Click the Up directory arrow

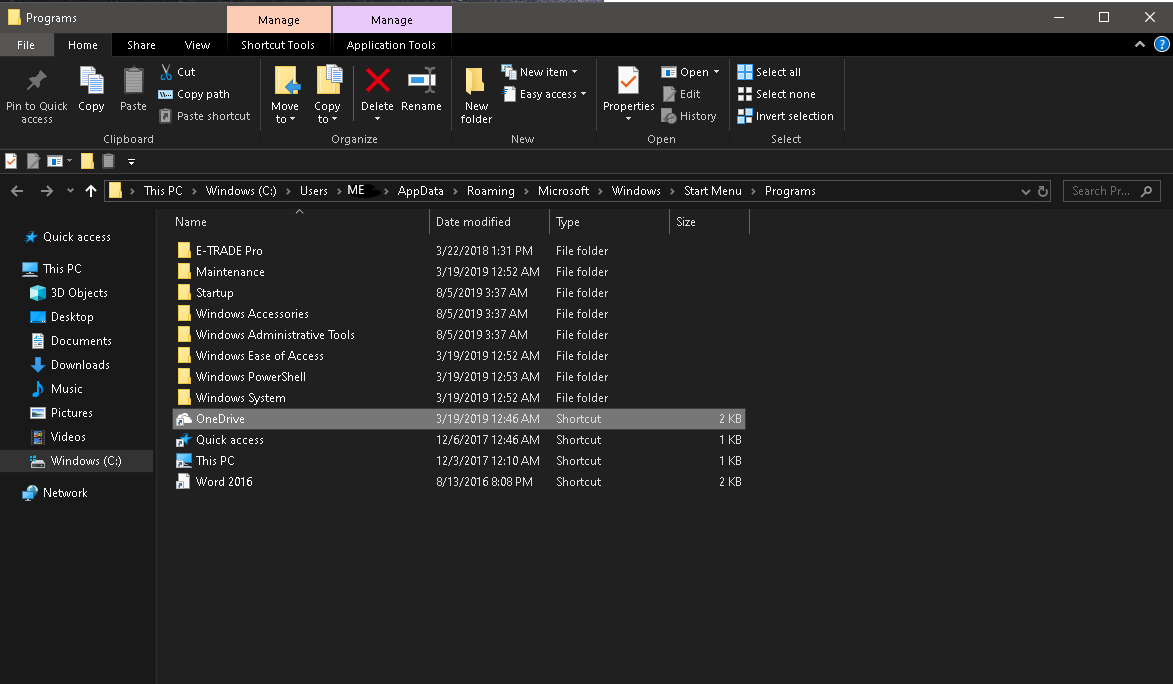[x=91, y=192]
